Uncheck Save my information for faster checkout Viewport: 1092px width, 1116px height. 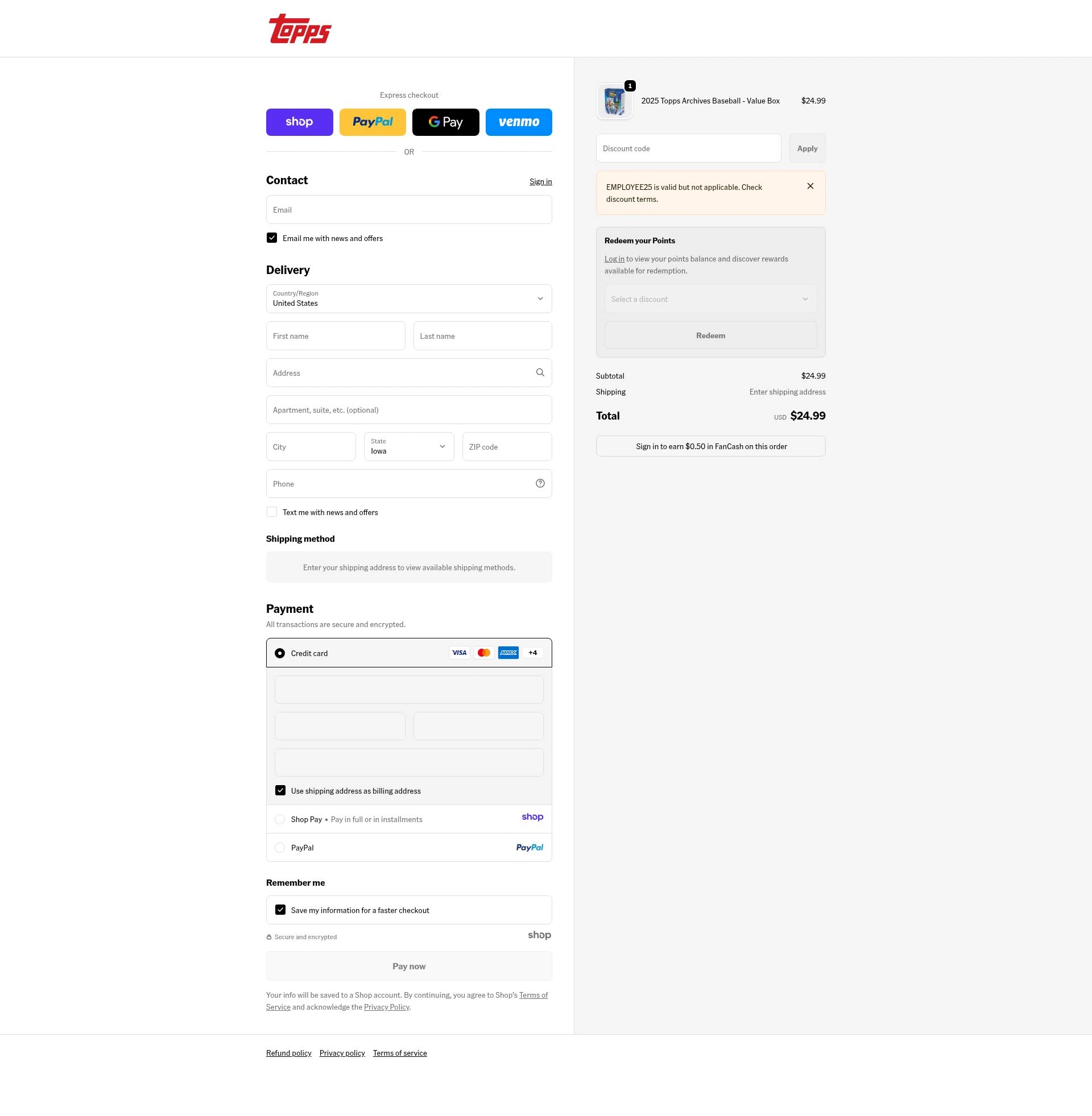tap(280, 910)
